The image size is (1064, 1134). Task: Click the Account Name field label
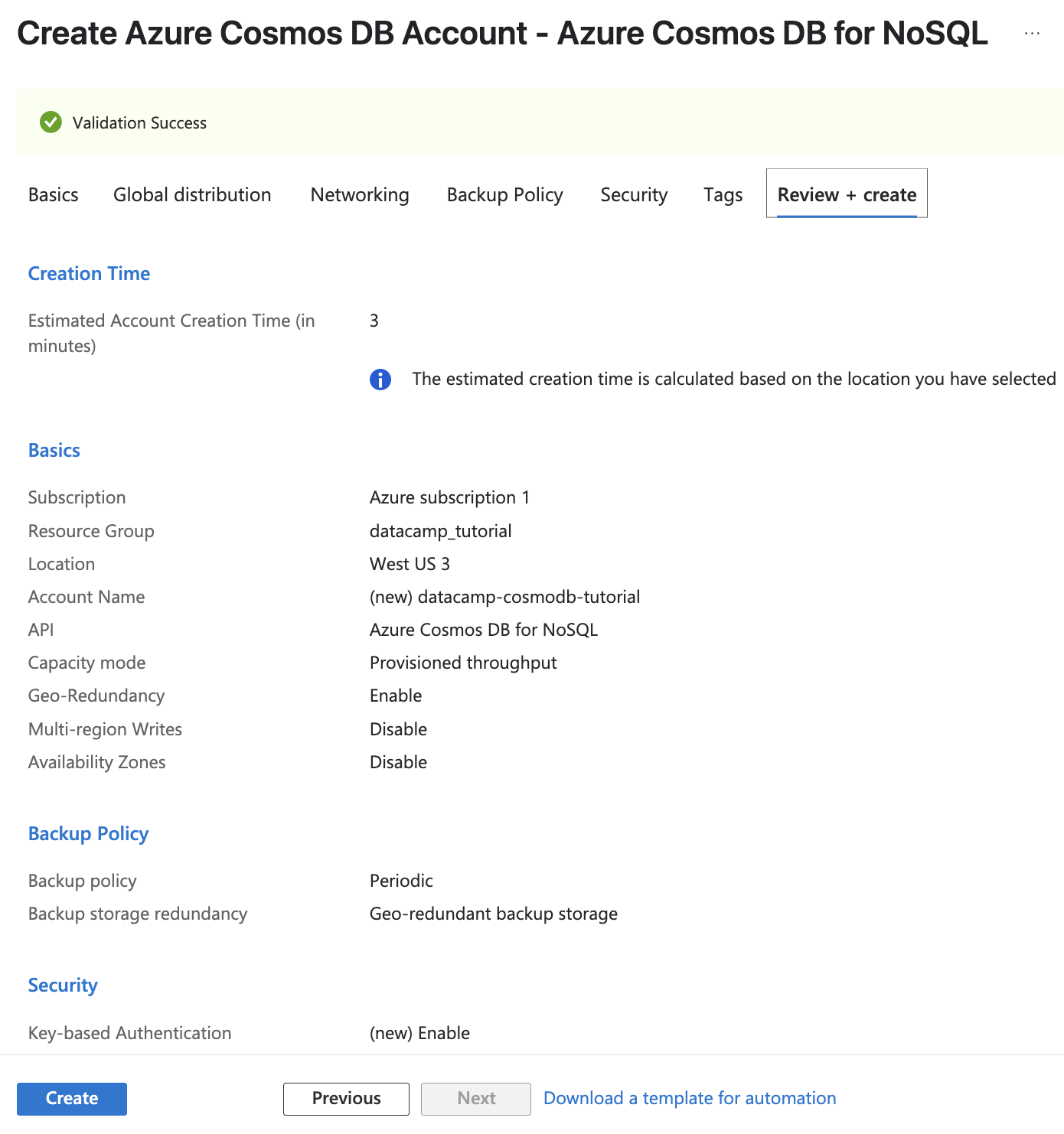coord(86,598)
